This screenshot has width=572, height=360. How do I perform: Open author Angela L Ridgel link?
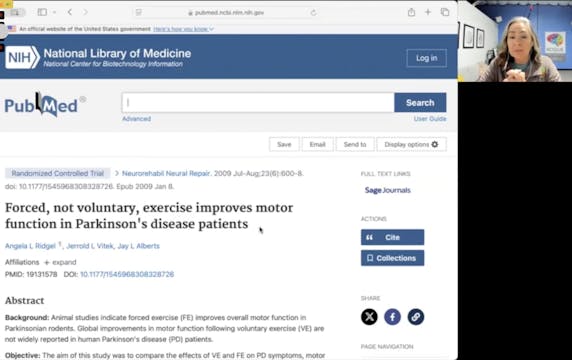30,246
